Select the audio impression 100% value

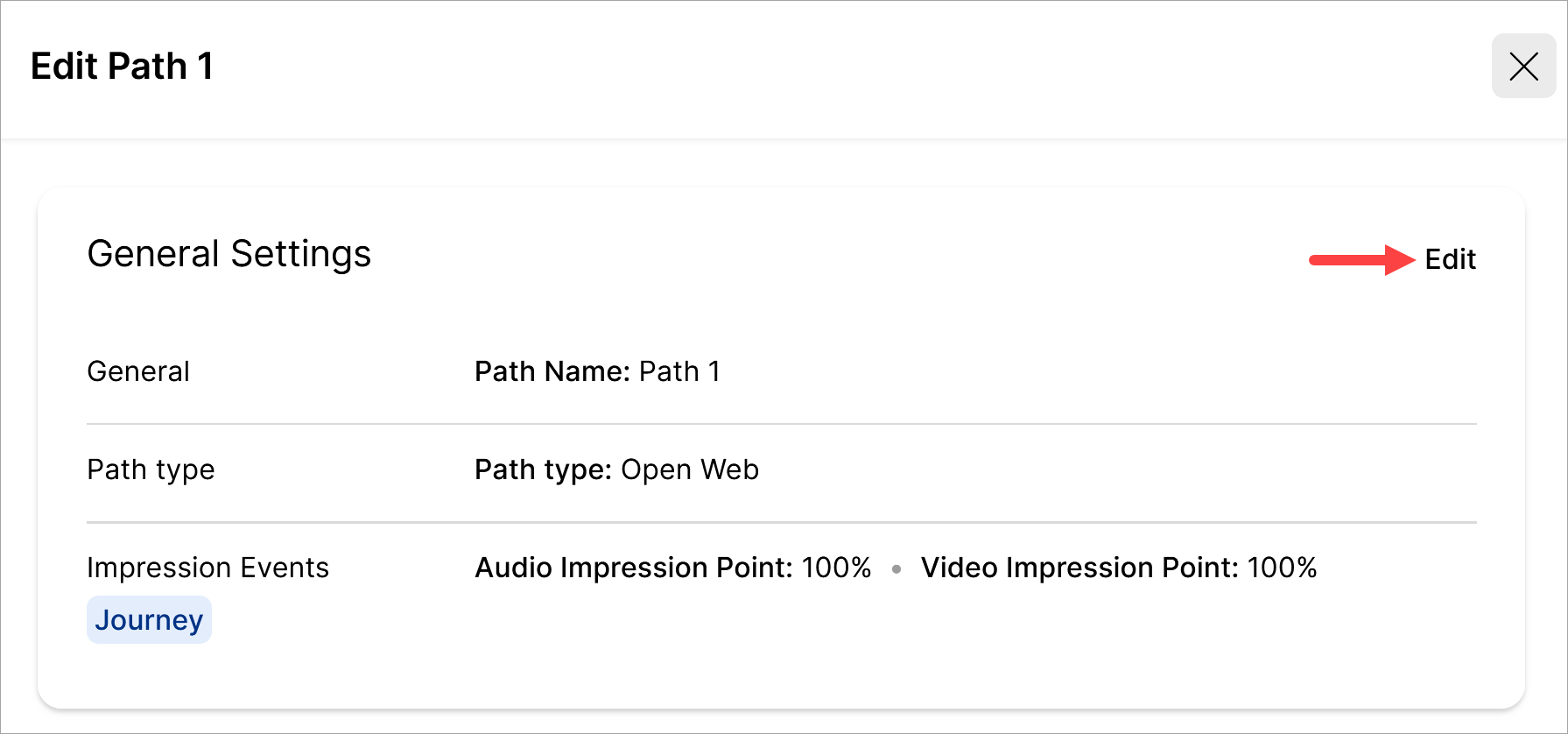(836, 568)
